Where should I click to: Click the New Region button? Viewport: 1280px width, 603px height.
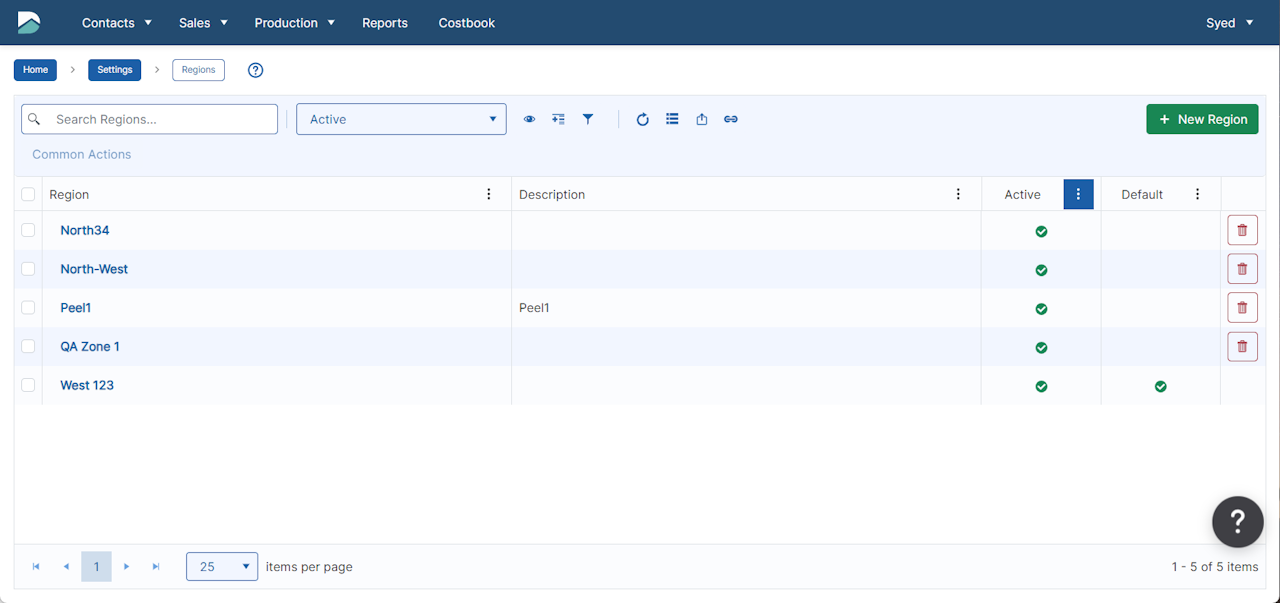(1202, 119)
